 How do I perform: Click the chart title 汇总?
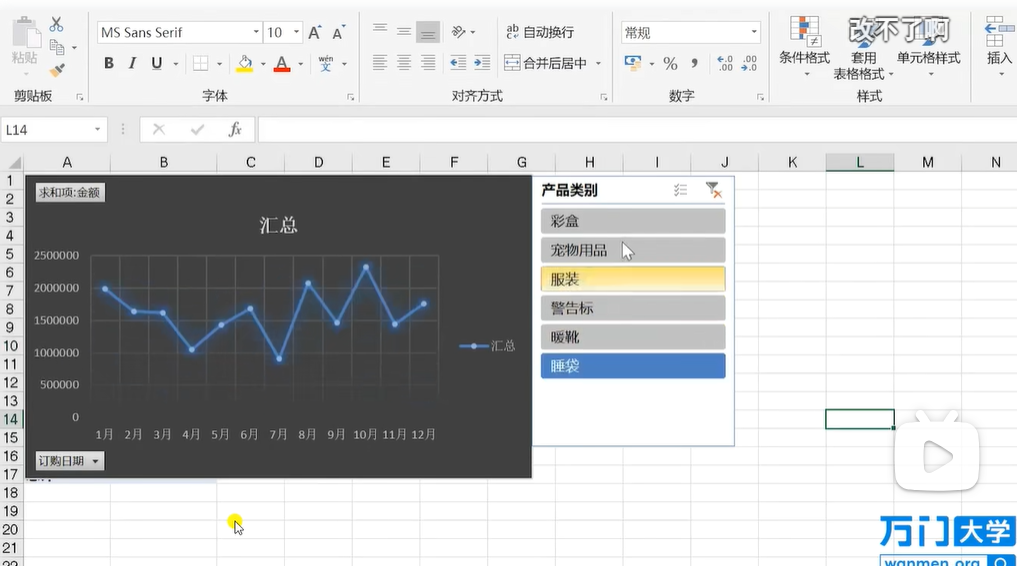[278, 225]
